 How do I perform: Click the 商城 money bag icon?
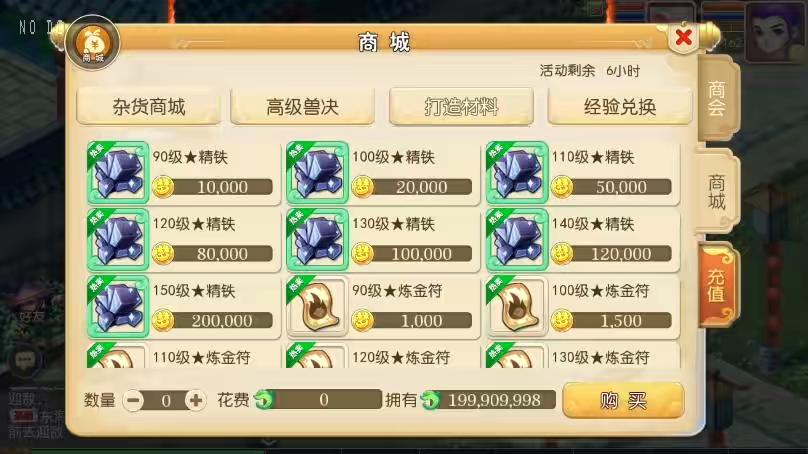[x=93, y=43]
